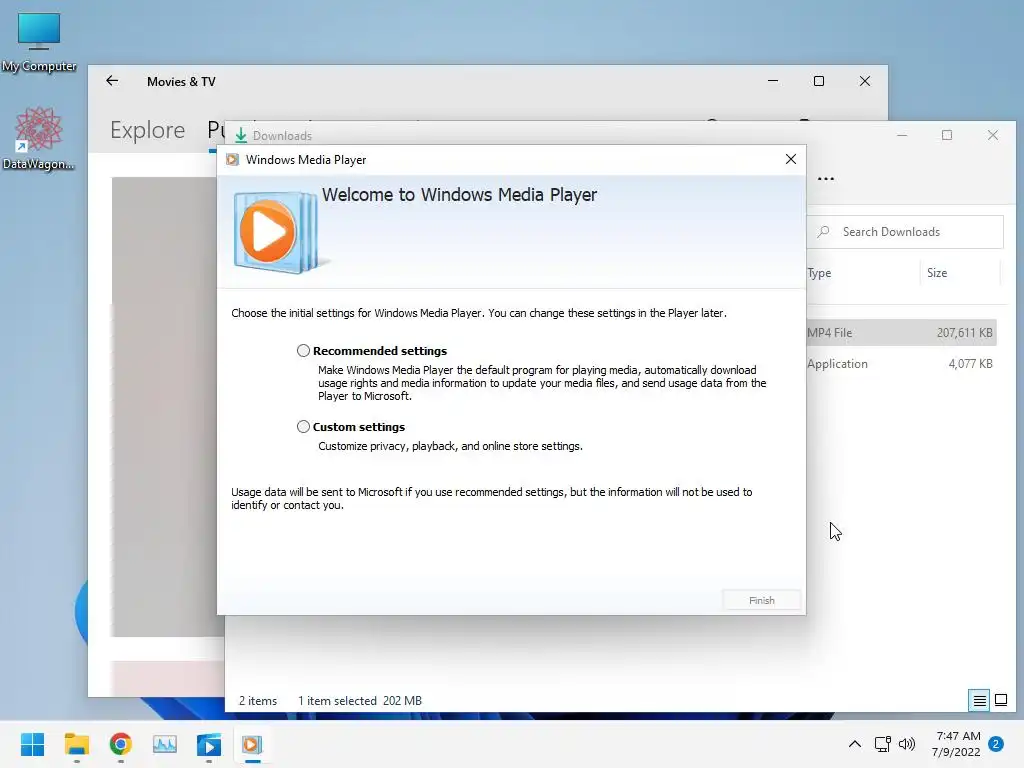Click the Finish button in Media Player
Image resolution: width=1024 pixels, height=768 pixels.
click(x=761, y=600)
